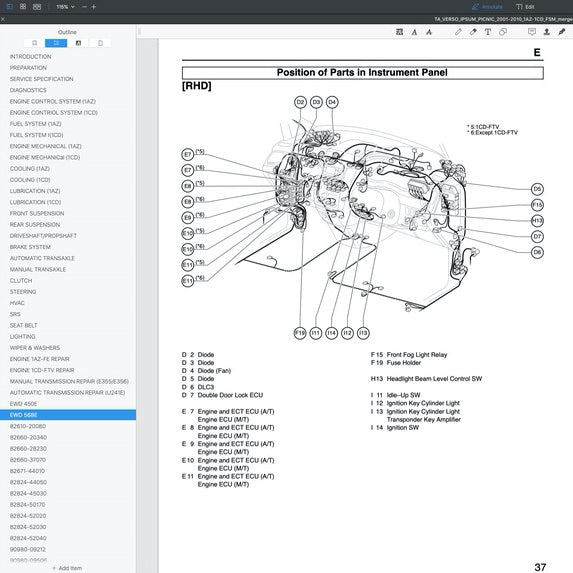Open MANUAL TRANSMISSION REPAIR (E355/E356) entry
This screenshot has height=573, width=573.
69,382
